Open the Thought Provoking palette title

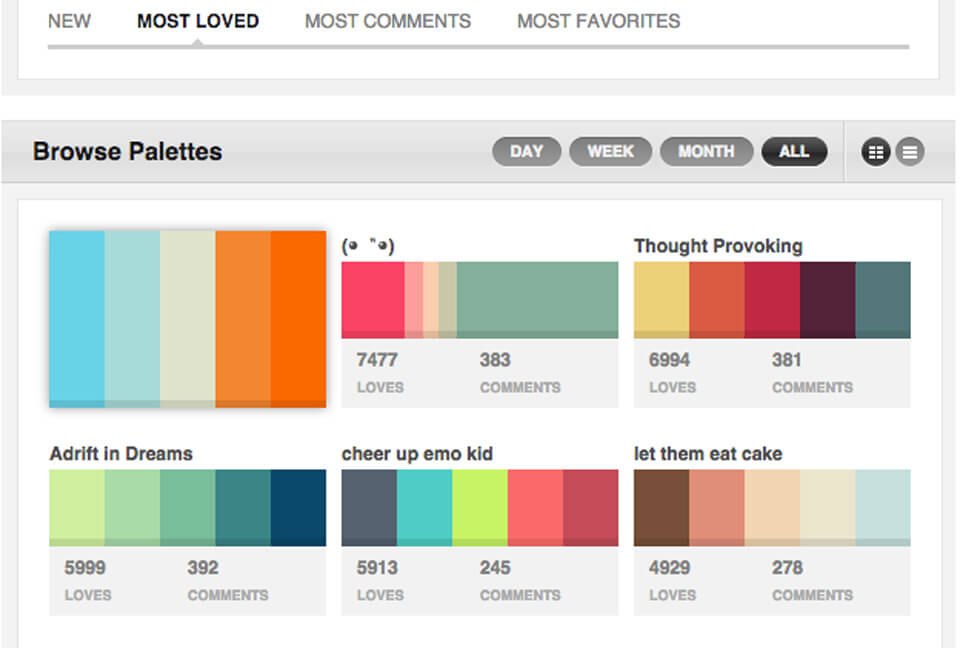pos(718,246)
